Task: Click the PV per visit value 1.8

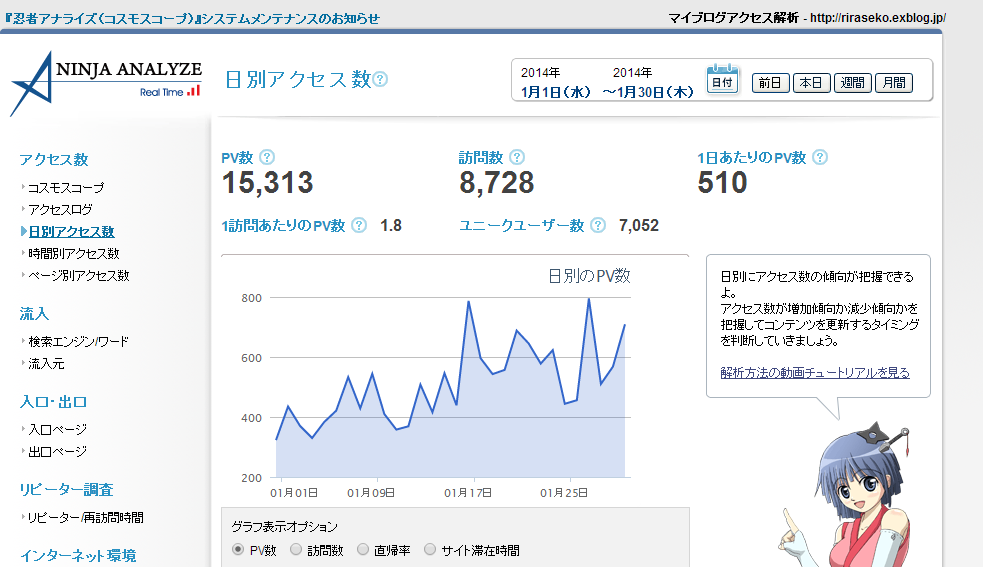Action: (391, 225)
